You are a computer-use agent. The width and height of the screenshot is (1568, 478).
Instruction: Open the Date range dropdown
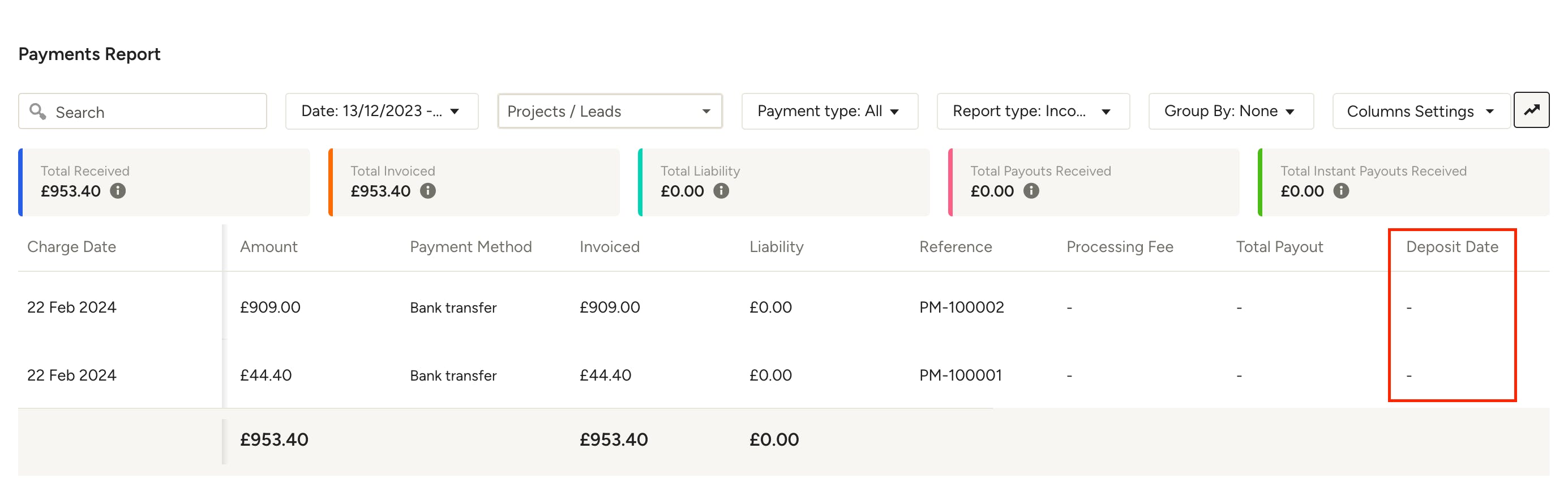pos(382,112)
